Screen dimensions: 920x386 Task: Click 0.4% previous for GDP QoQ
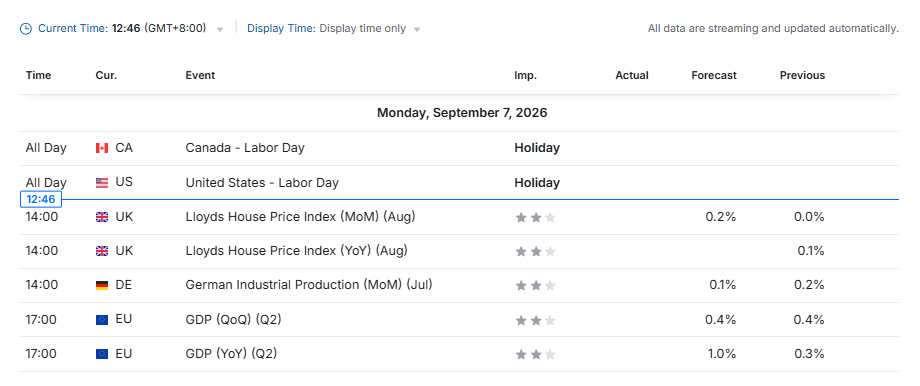809,319
